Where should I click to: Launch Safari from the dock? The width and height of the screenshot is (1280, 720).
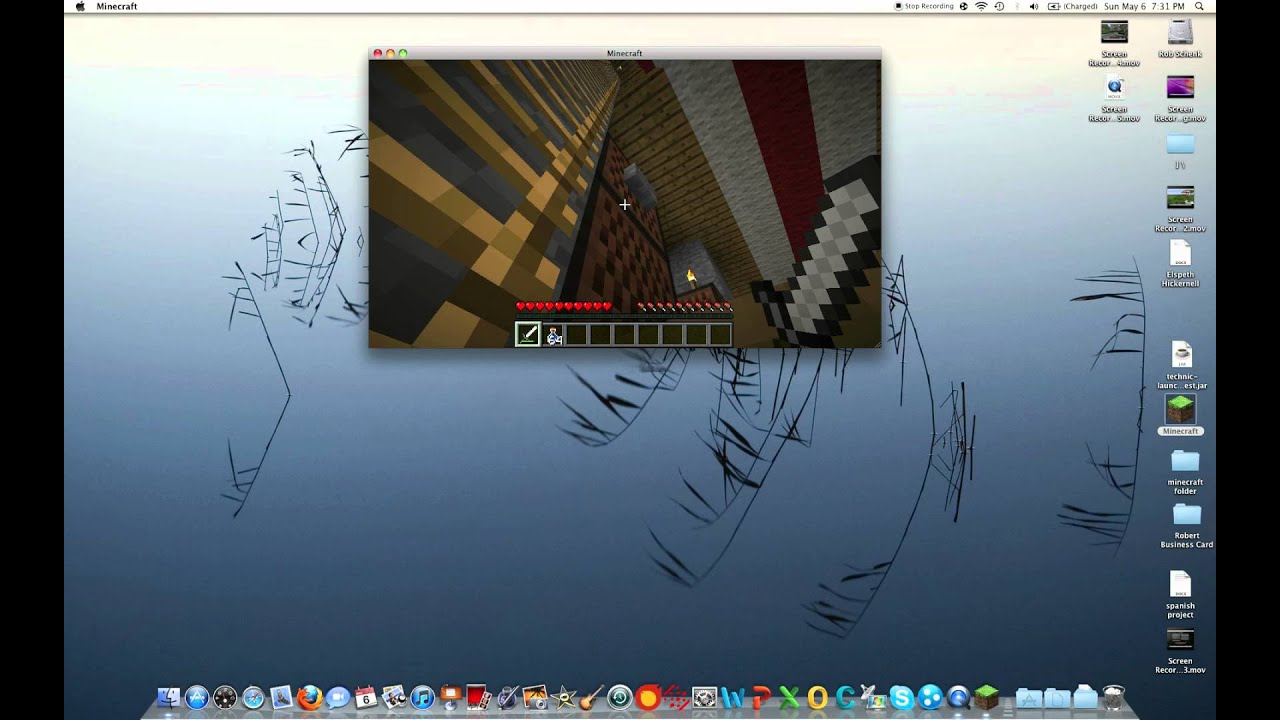(253, 697)
